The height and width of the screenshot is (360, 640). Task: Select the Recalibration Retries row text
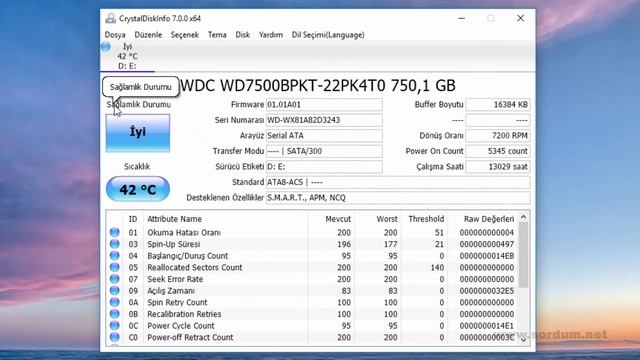[x=184, y=314]
